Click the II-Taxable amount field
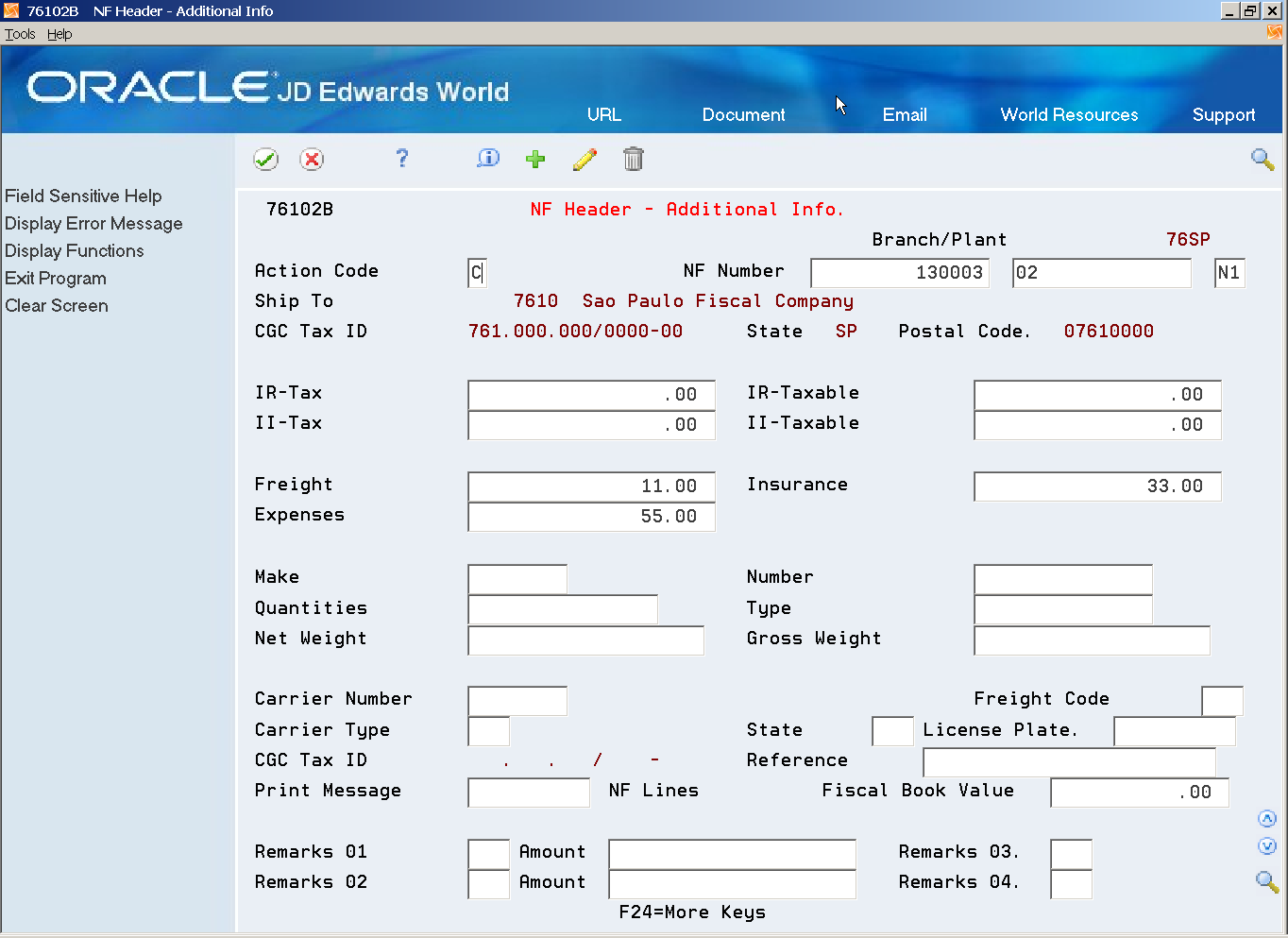Screen dimensions: 1288x938 [1097, 425]
